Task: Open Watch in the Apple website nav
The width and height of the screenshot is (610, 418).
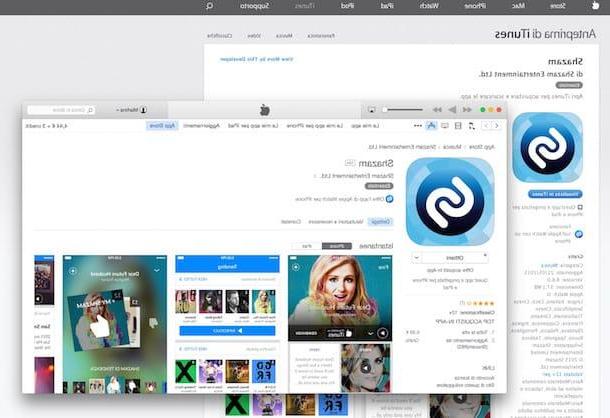Action: [429, 6]
